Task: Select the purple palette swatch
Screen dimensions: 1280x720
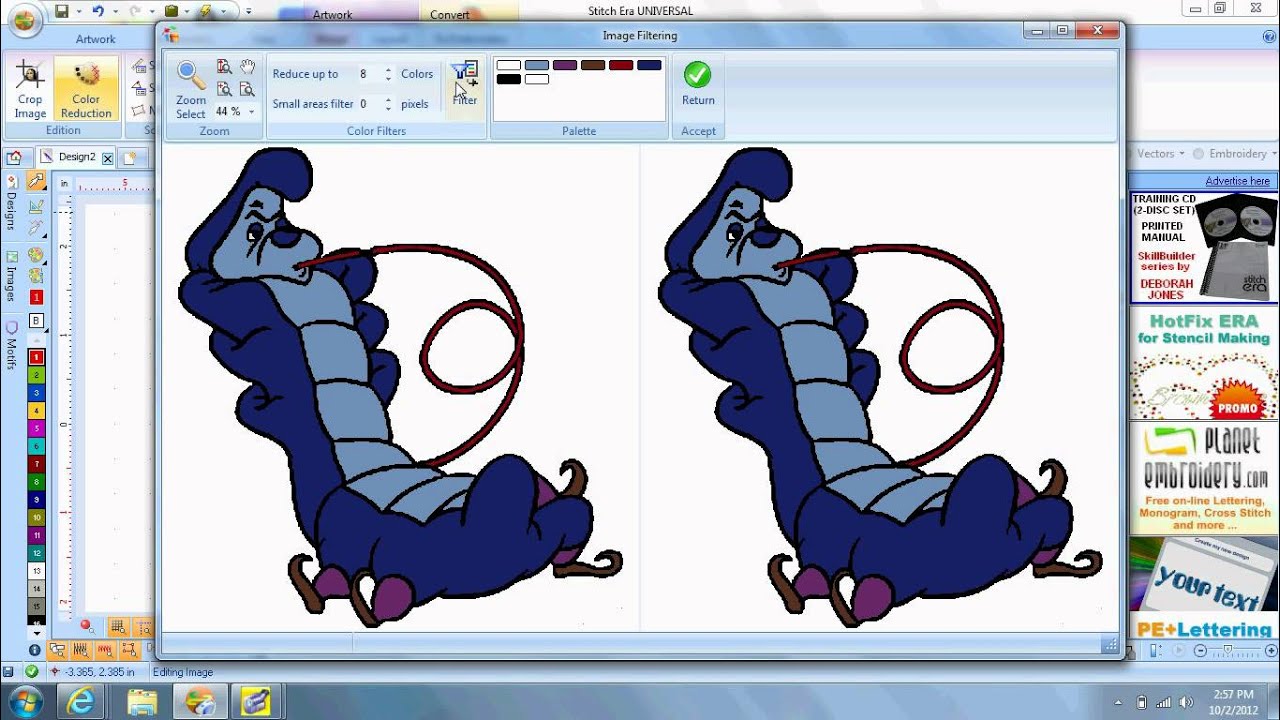Action: [565, 65]
